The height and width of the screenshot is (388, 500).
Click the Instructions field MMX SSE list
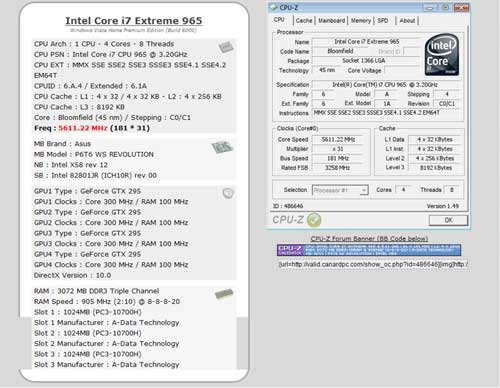387,113
